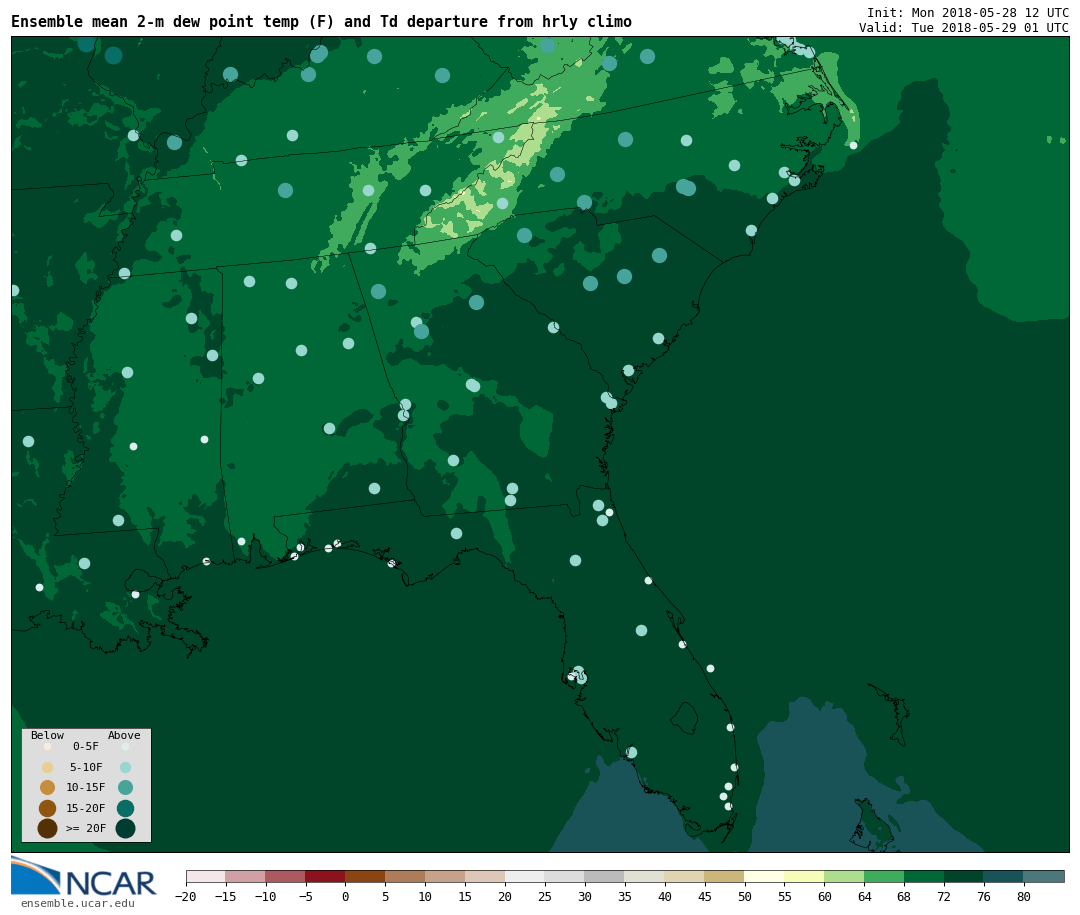Click the dark teal Above 15-20F legend circle
The image size is (1080, 915).
[x=125, y=808]
